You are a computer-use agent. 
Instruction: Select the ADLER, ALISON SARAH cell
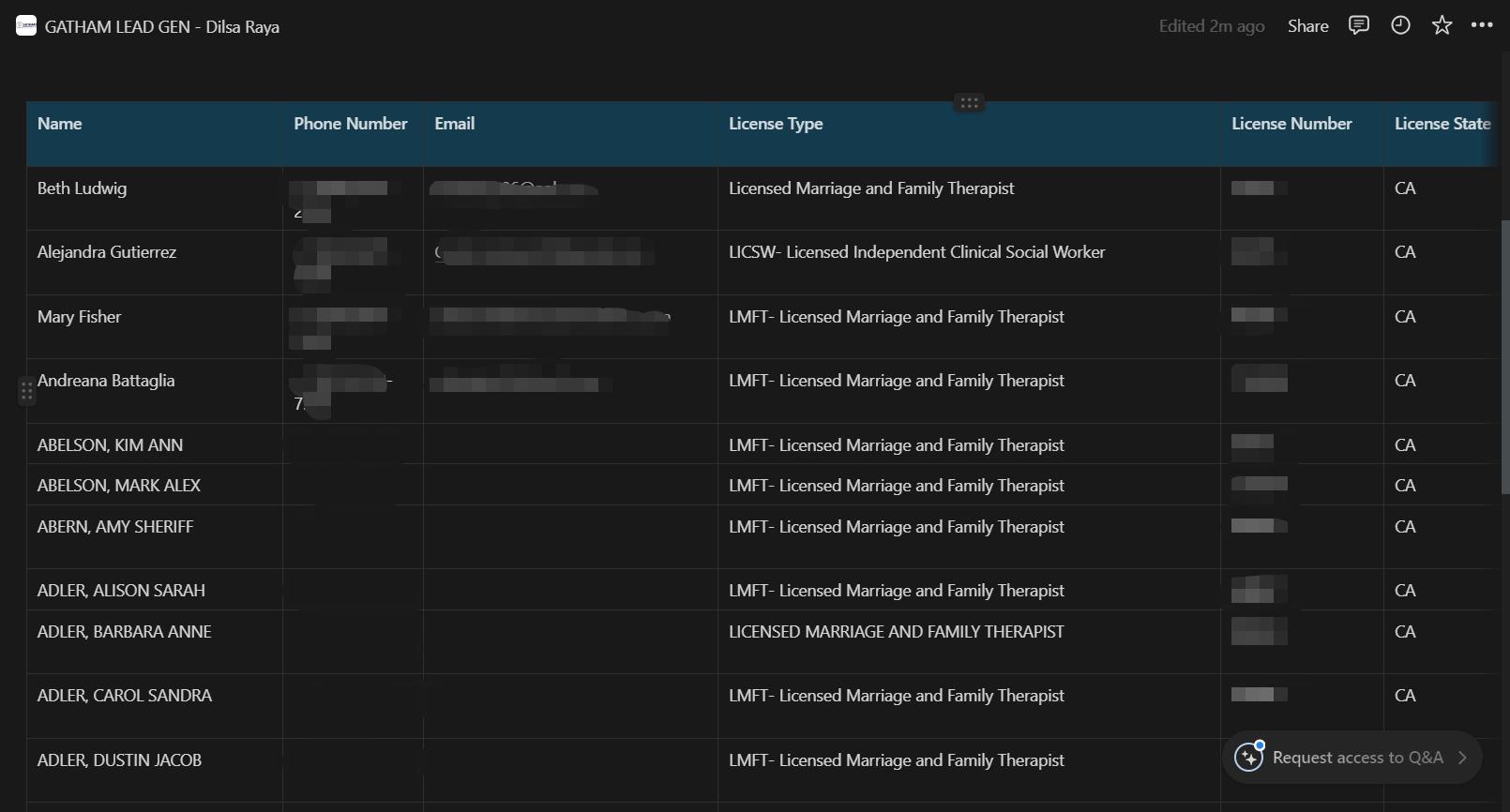click(x=155, y=590)
